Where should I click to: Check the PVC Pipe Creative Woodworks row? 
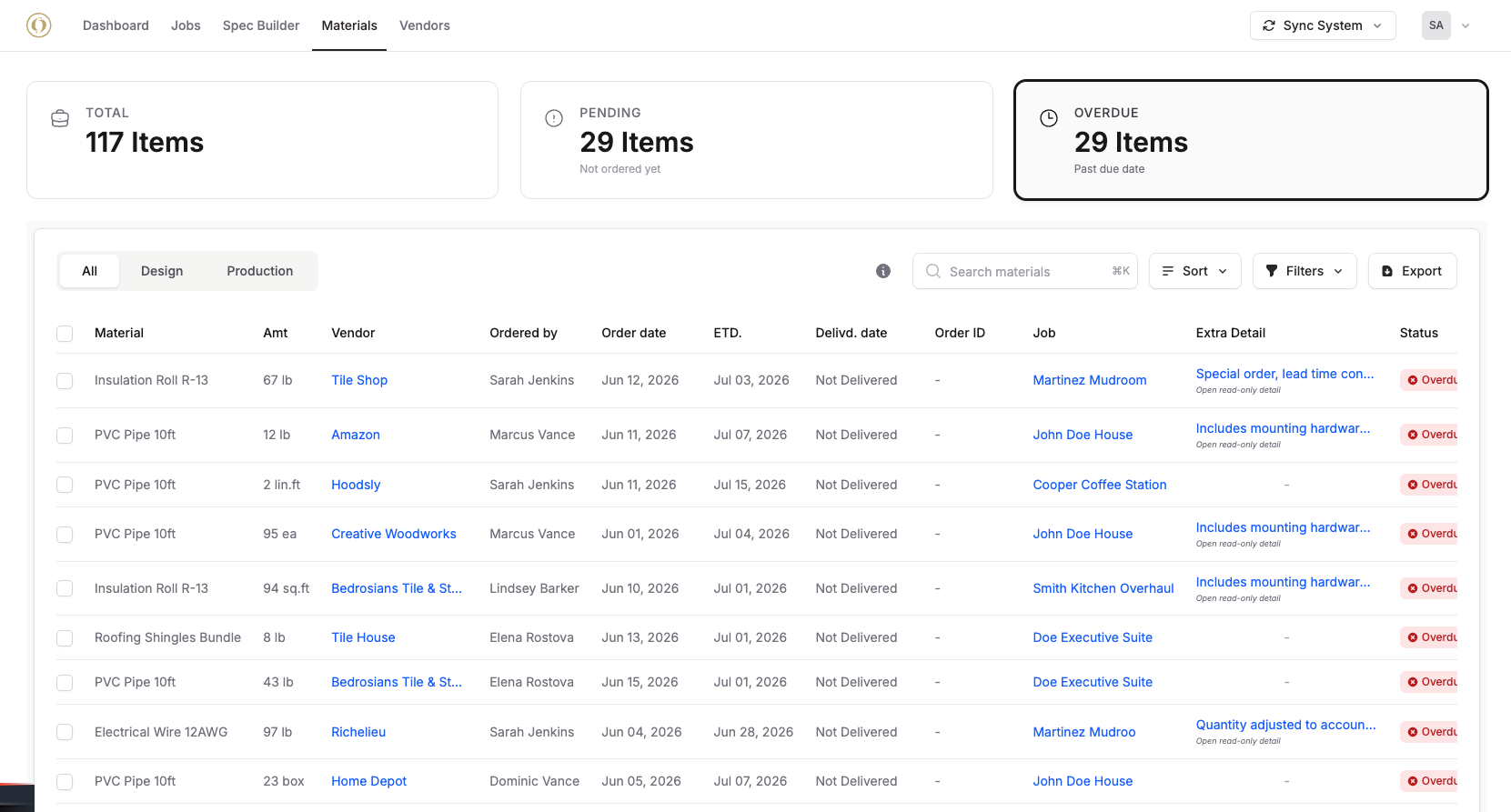[65, 535]
